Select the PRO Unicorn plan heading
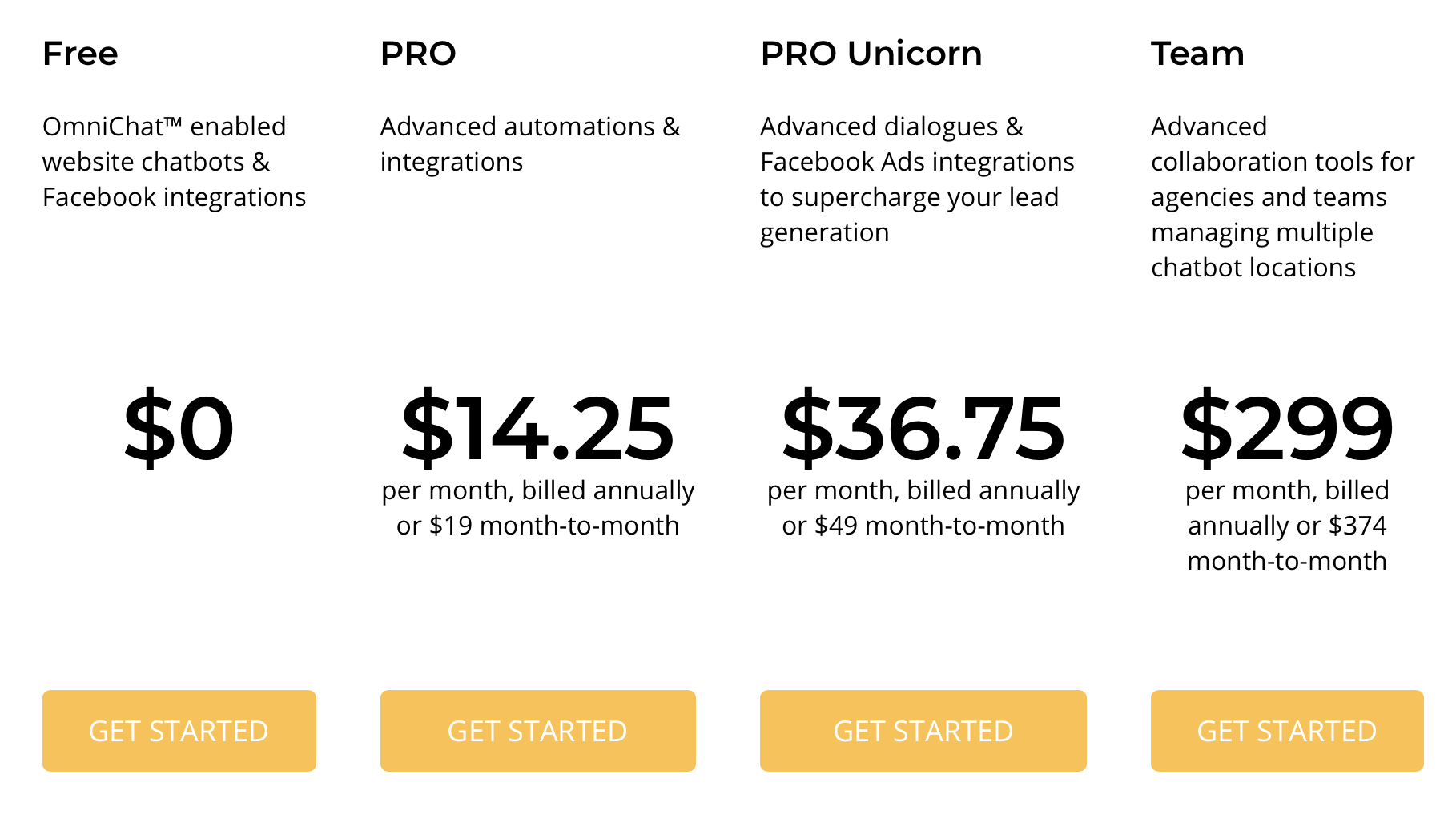Viewport: 1456px width, 827px height. coord(871,54)
